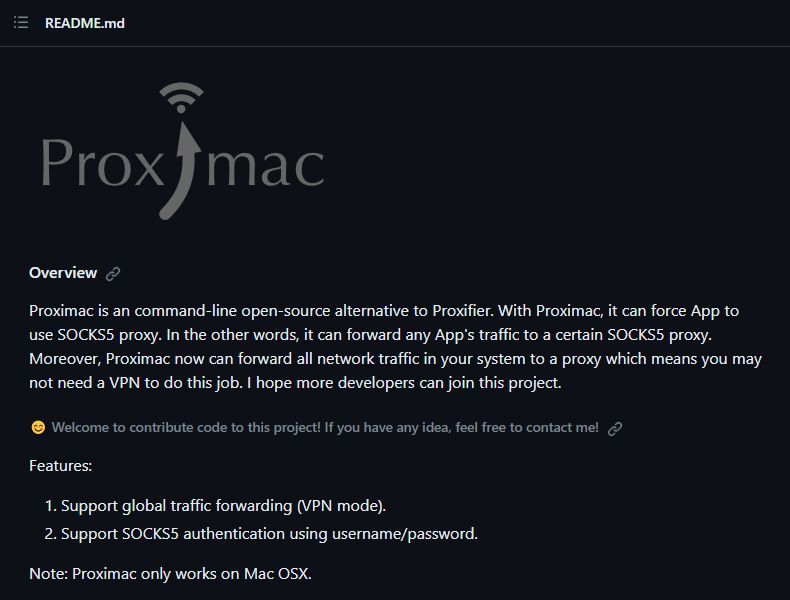Click the Overview section heading
The image size is (790, 600).
[x=63, y=273]
